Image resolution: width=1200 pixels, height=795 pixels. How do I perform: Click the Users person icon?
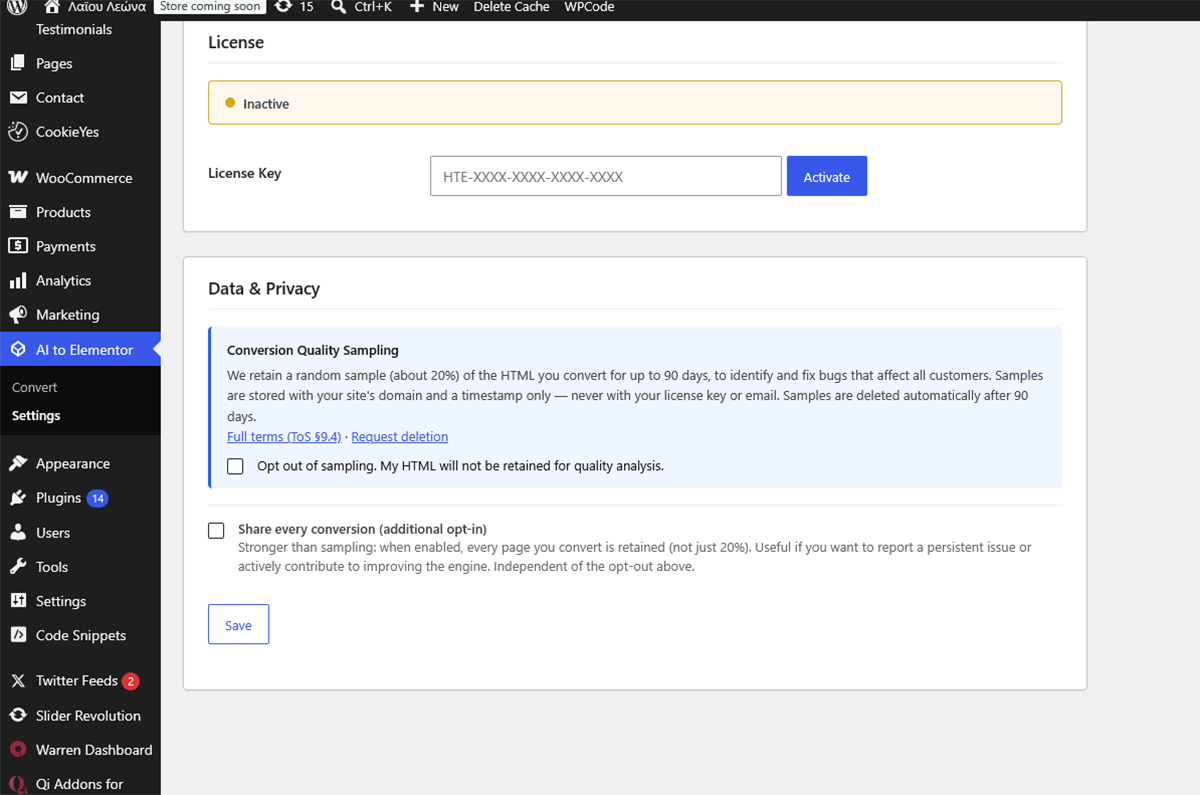[x=18, y=533]
